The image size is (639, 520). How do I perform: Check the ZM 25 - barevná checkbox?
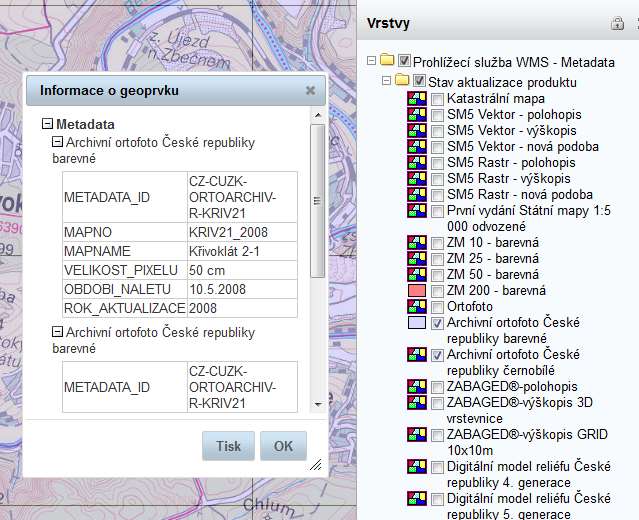(437, 259)
